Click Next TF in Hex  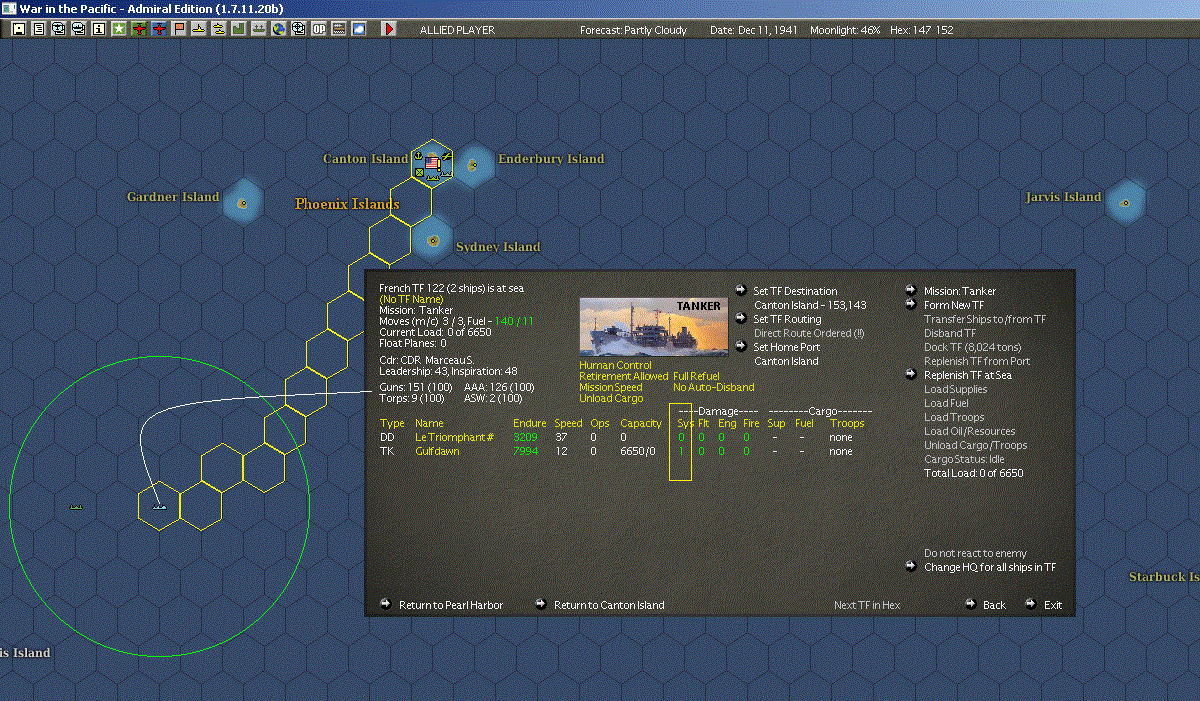click(x=867, y=605)
